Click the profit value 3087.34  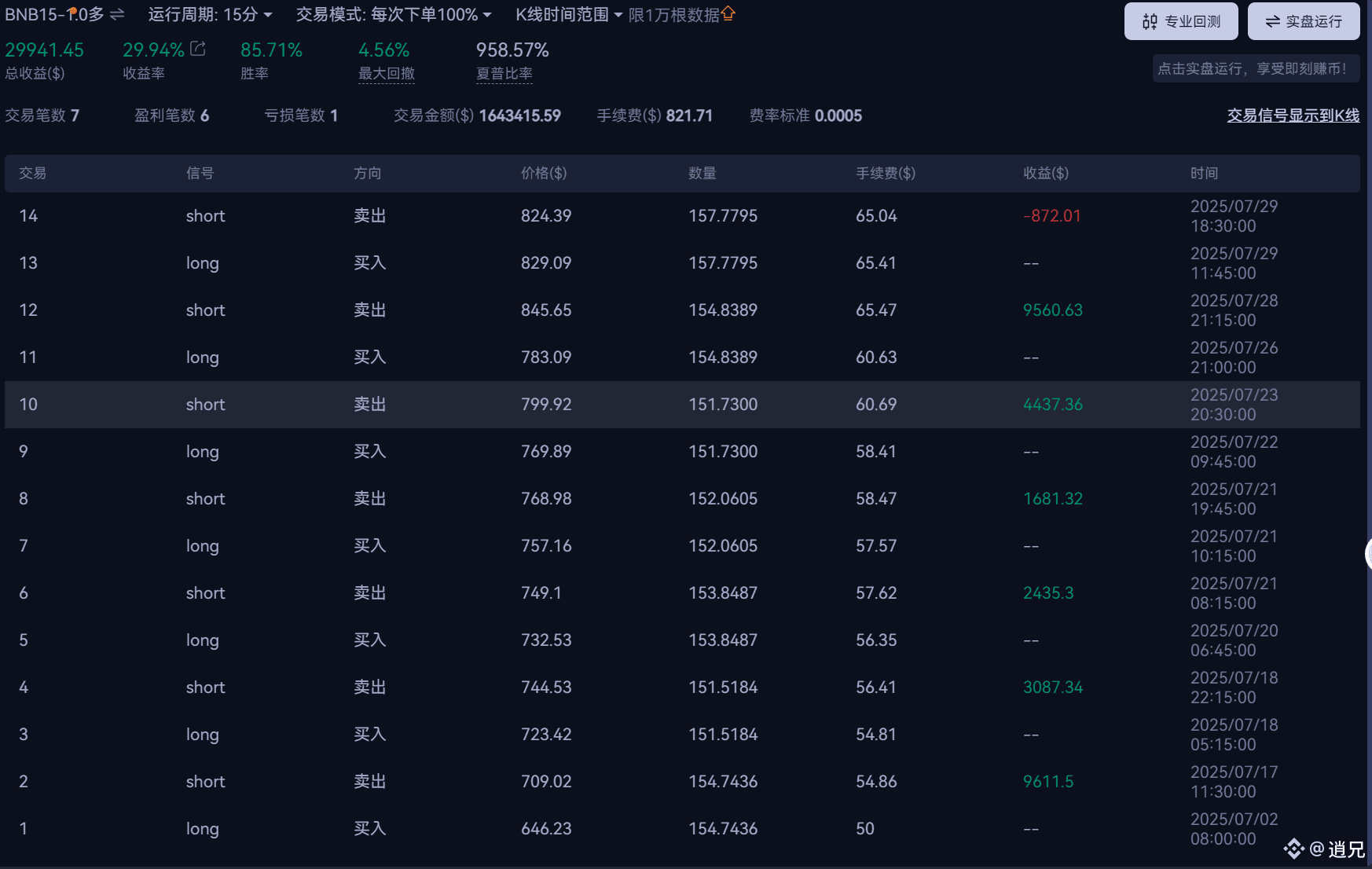(1053, 687)
